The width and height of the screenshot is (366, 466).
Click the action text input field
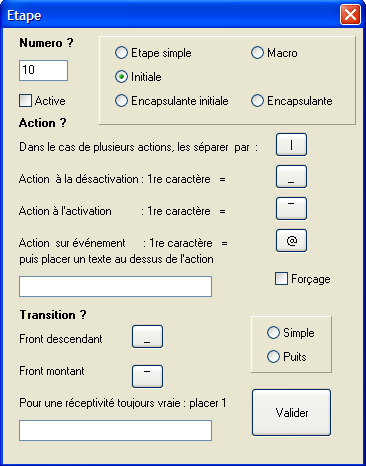coord(115,286)
